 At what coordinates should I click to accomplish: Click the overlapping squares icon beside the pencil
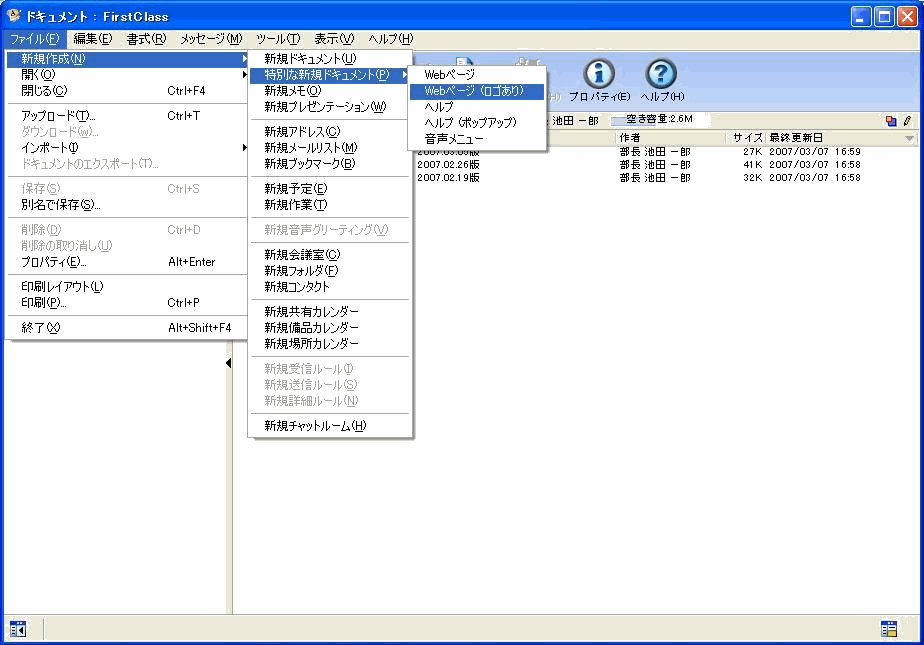(x=890, y=120)
